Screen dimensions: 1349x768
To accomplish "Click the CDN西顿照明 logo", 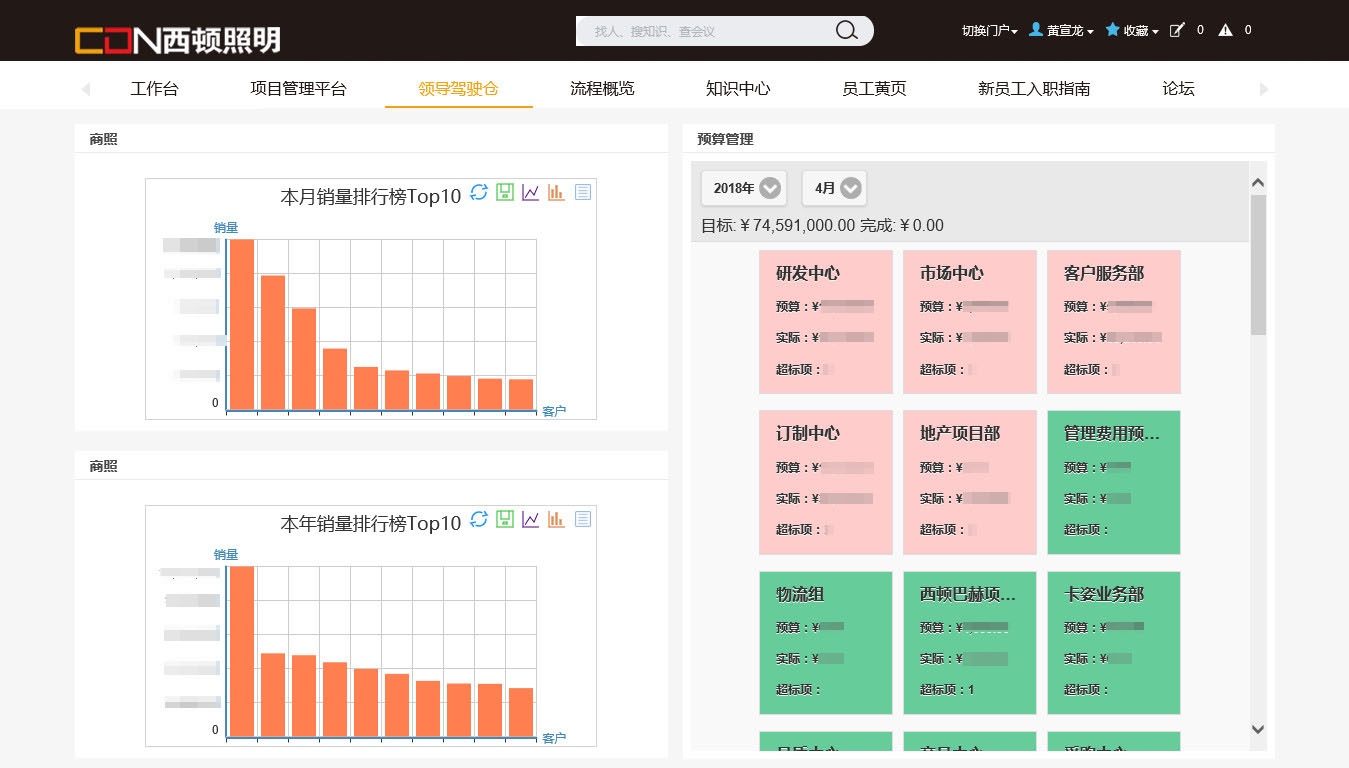I will 178,39.
